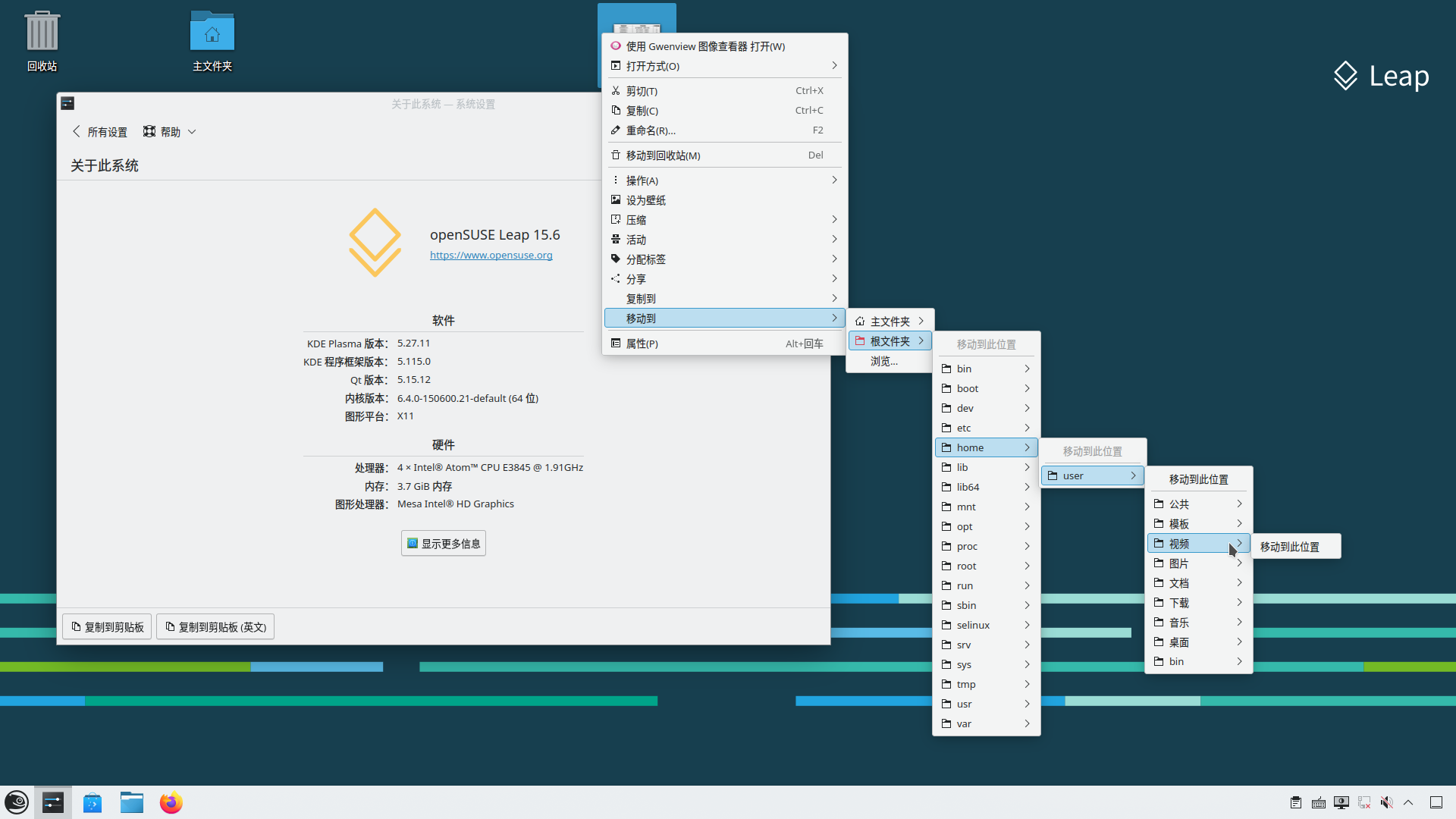The width and height of the screenshot is (1456, 819).
Task: Select 剪切 (Cut) in the context menu
Action: tap(725, 91)
